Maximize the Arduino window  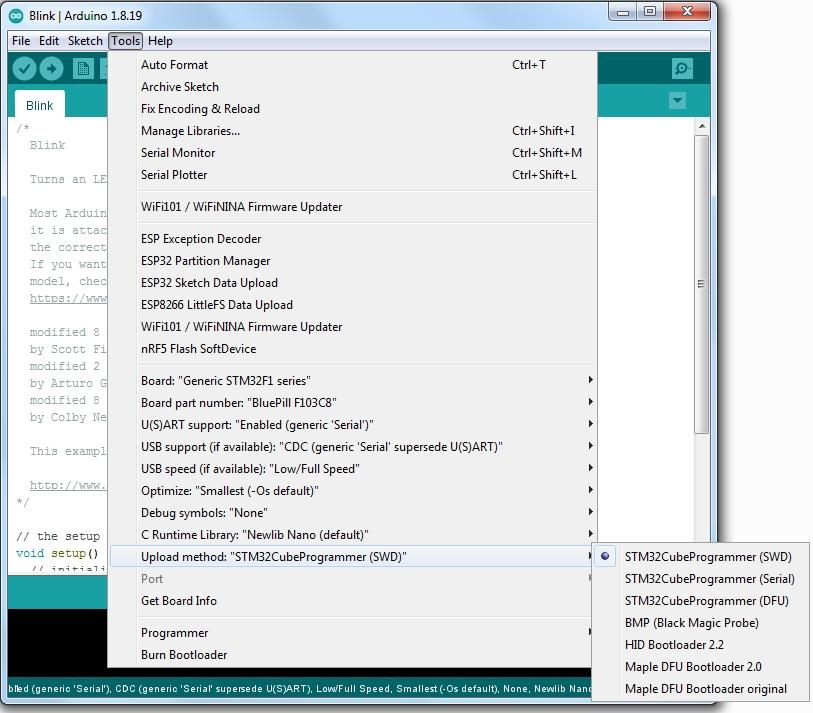(x=650, y=11)
